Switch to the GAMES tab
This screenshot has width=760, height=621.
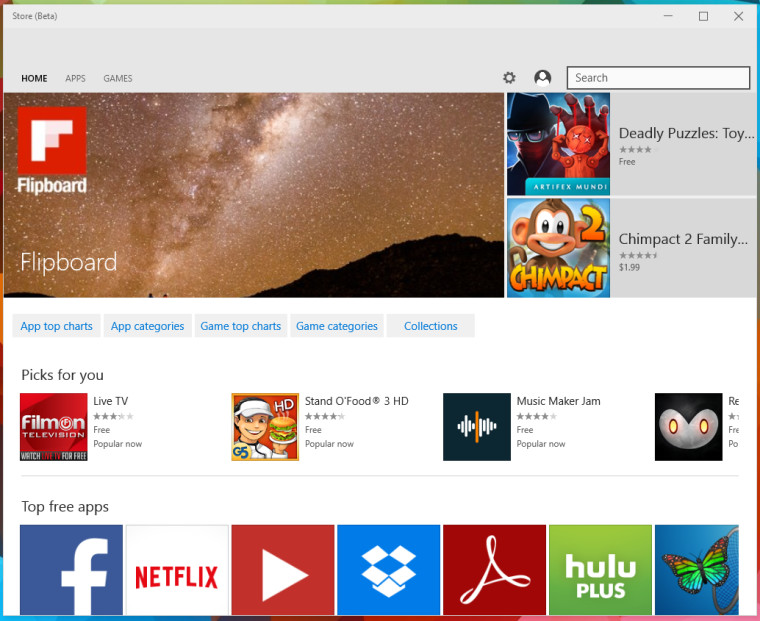coord(118,78)
